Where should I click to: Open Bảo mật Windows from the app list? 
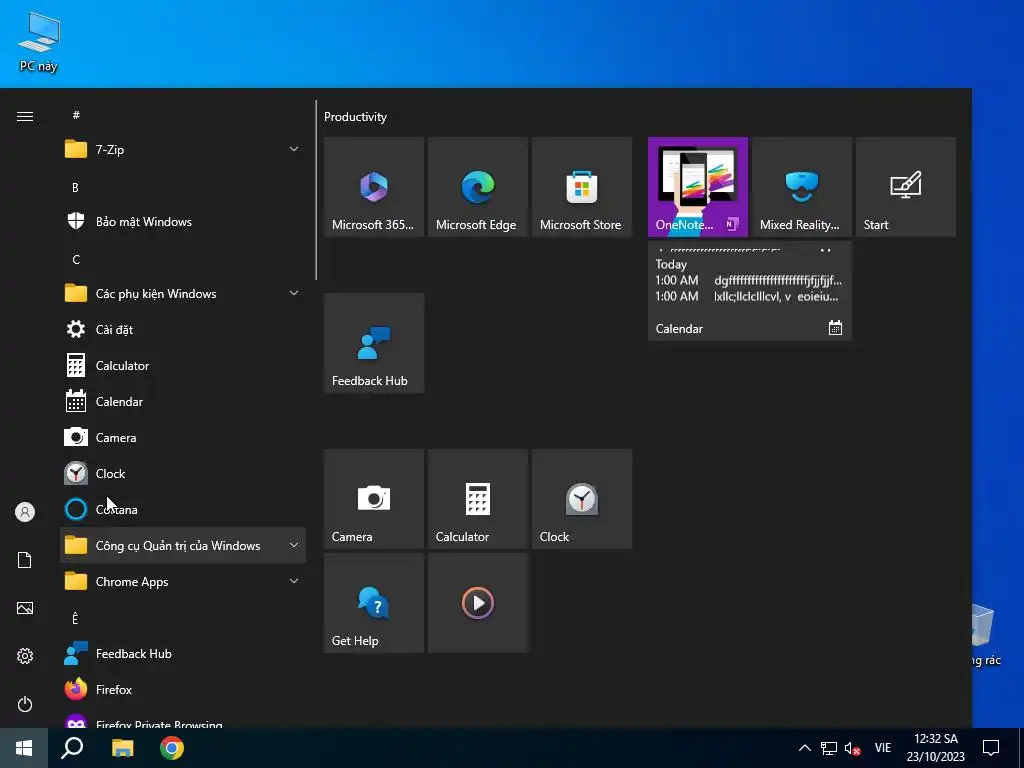pyautogui.click(x=183, y=221)
